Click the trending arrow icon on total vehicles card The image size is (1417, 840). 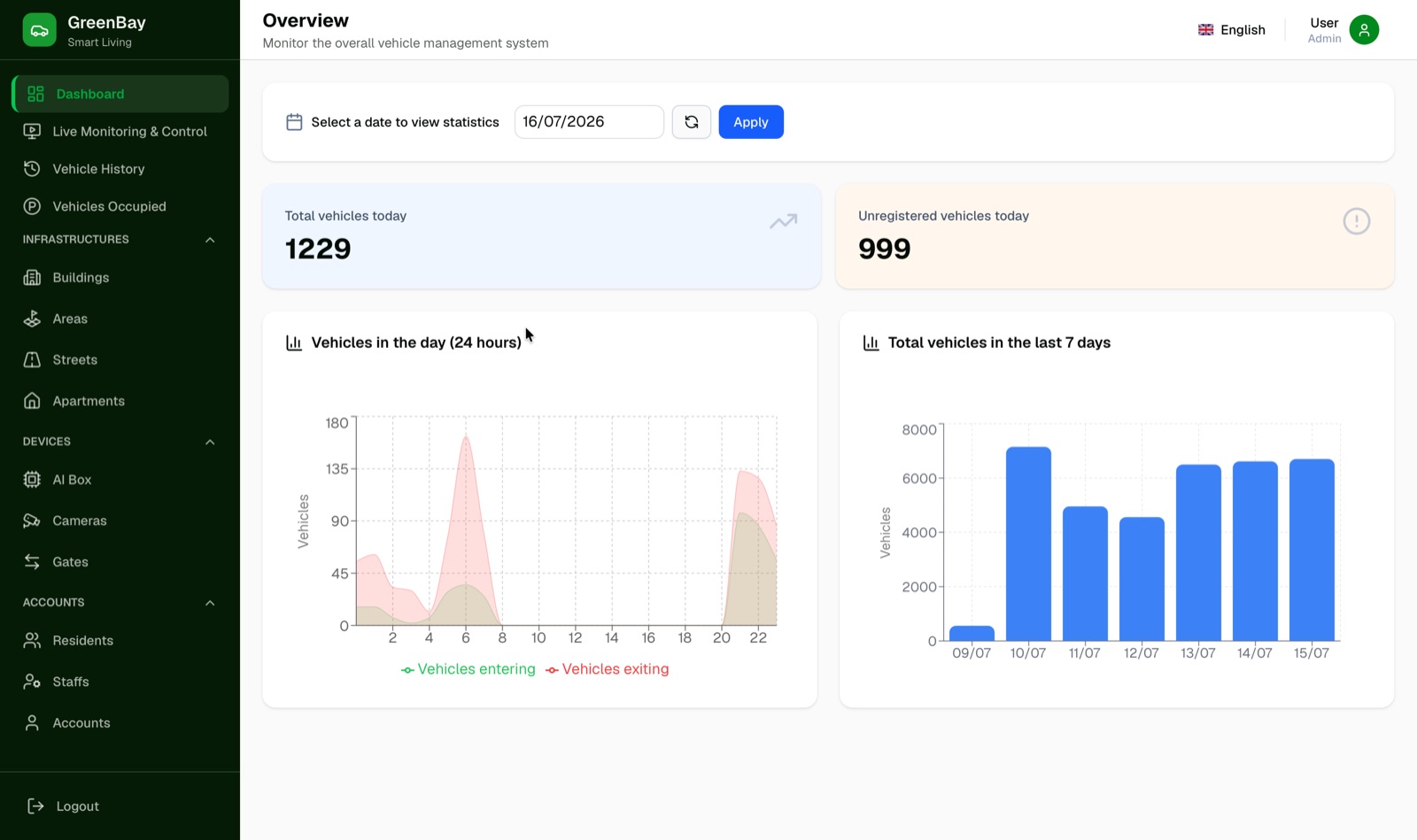point(783,221)
